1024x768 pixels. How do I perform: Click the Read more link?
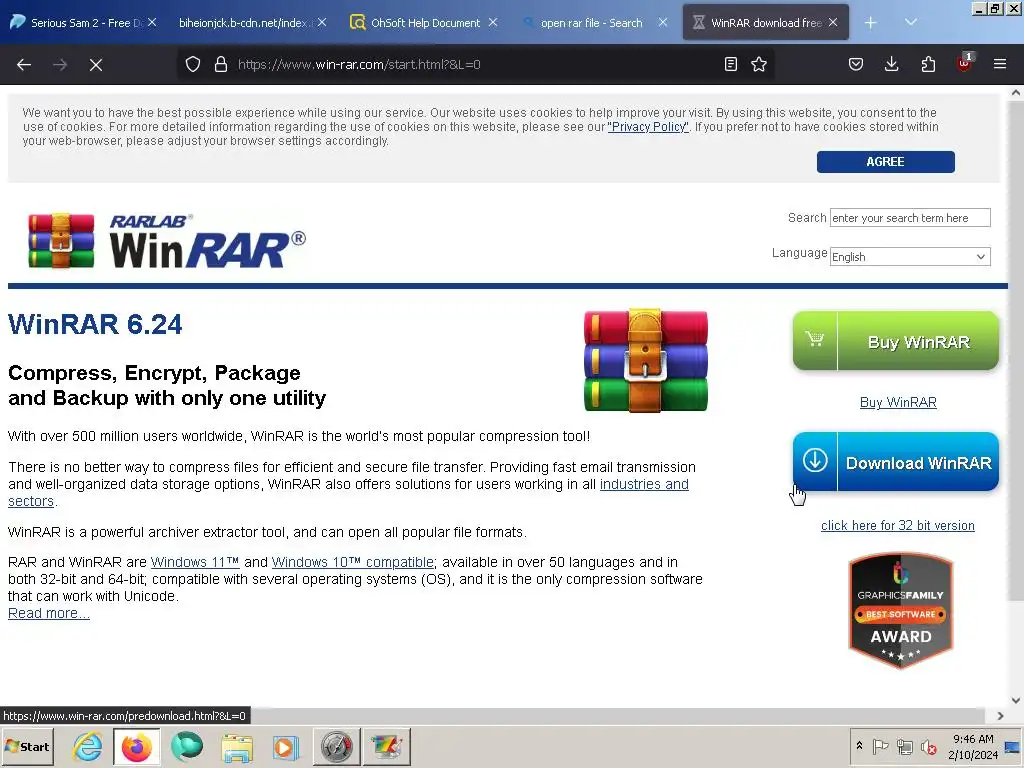click(49, 613)
